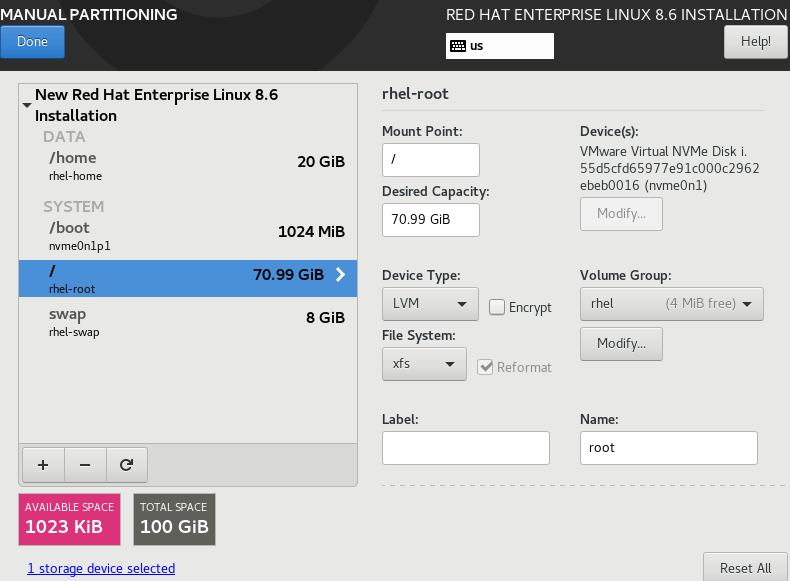
Task: Click the Desired Capacity field
Action: (x=431, y=220)
